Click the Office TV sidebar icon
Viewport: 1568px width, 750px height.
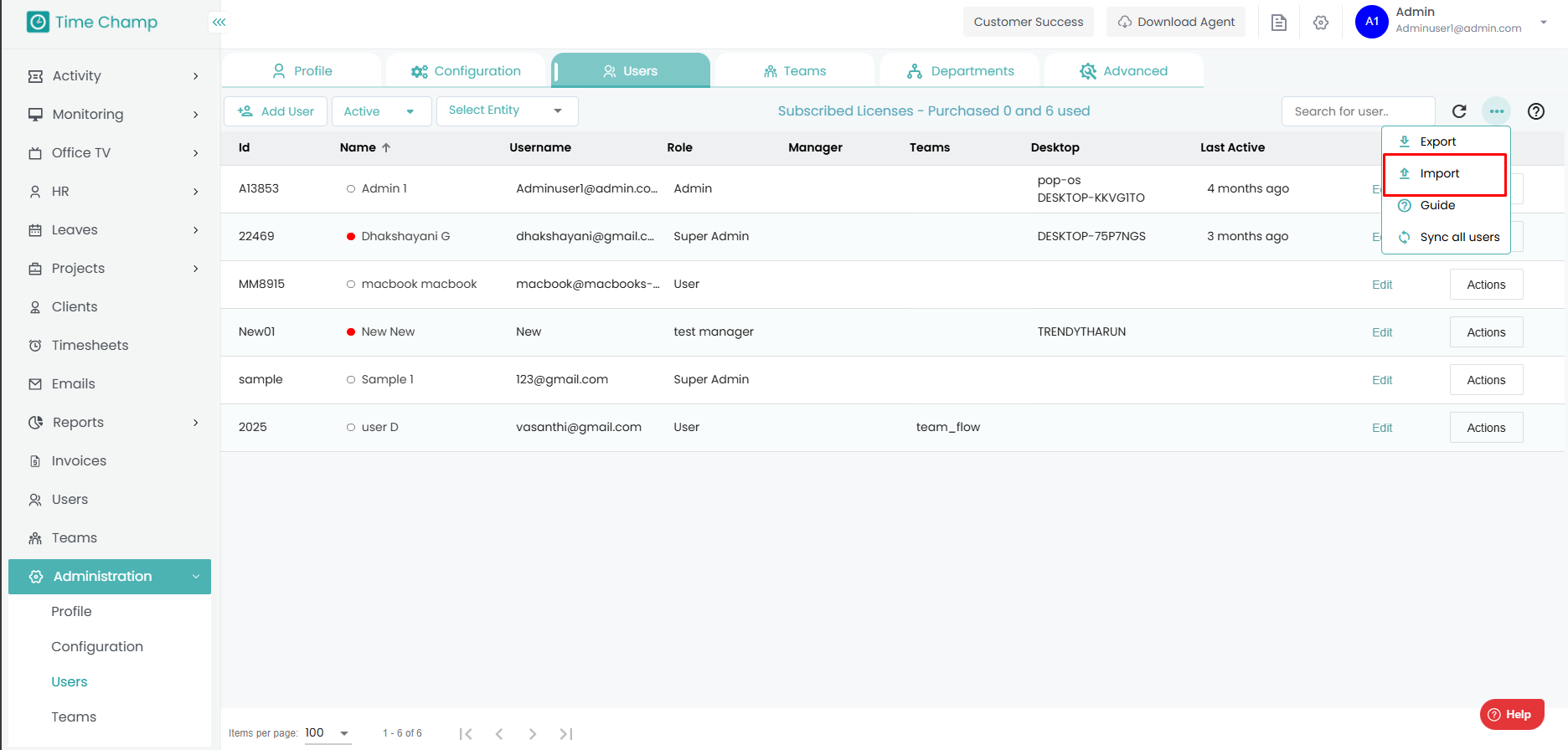click(35, 153)
